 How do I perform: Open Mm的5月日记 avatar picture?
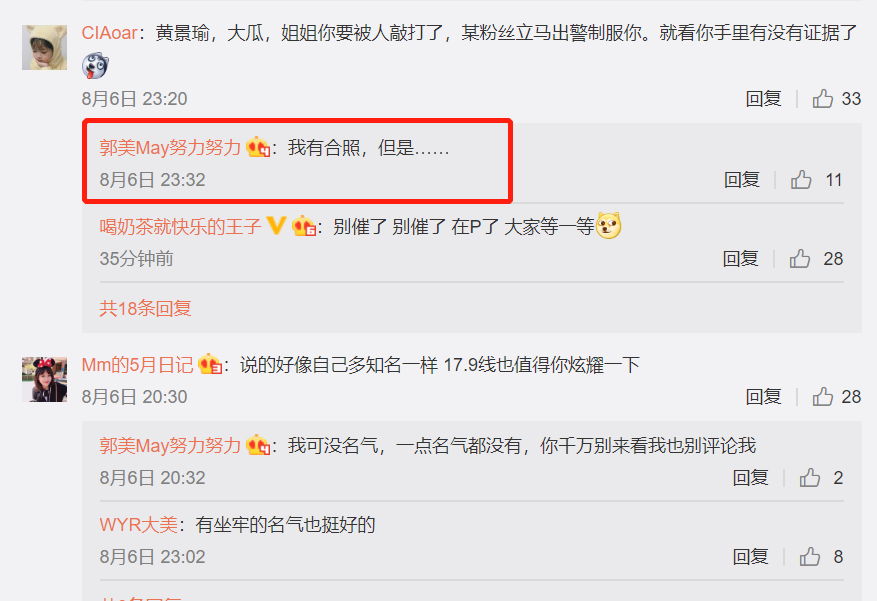(x=44, y=380)
